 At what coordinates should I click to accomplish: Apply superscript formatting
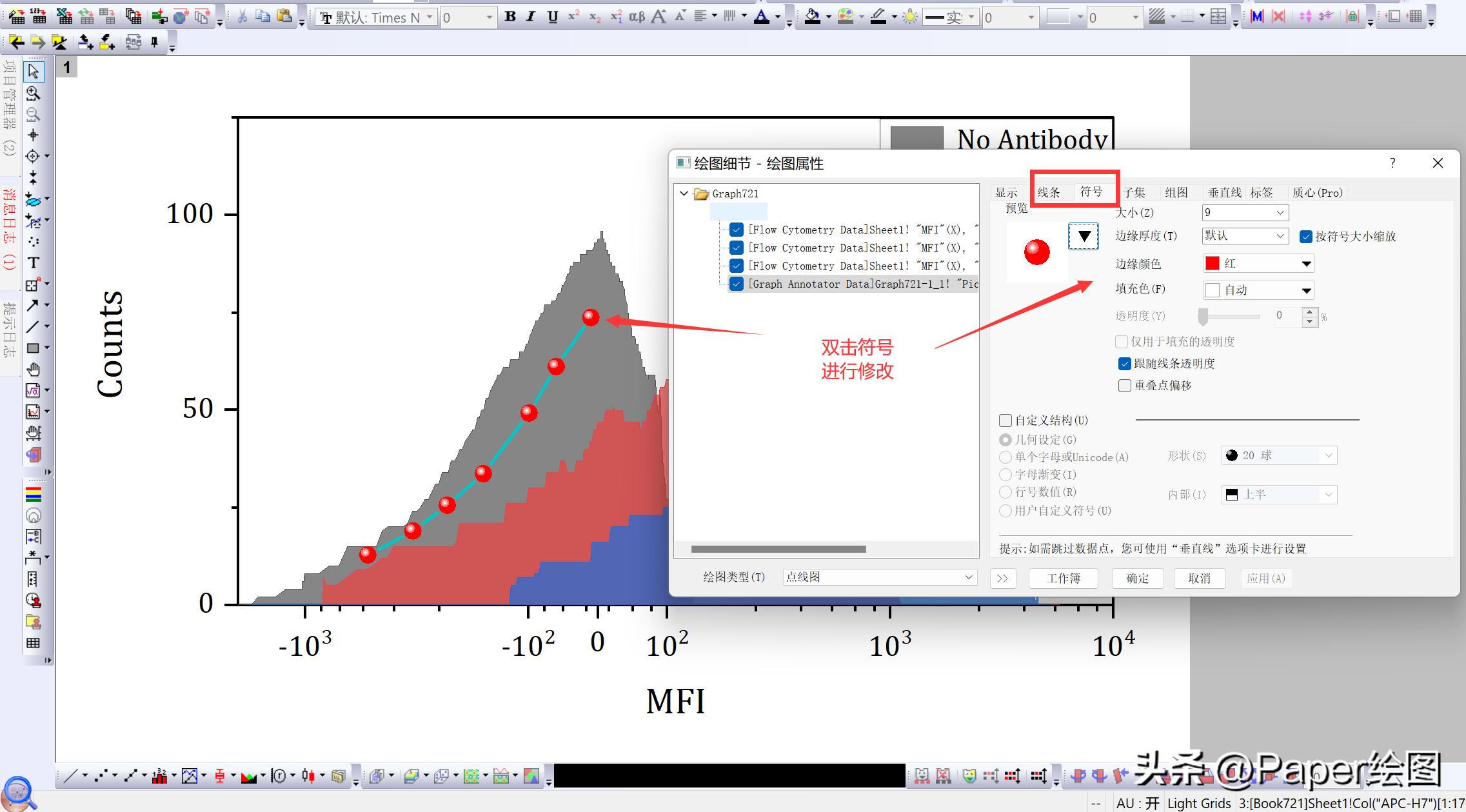[573, 17]
